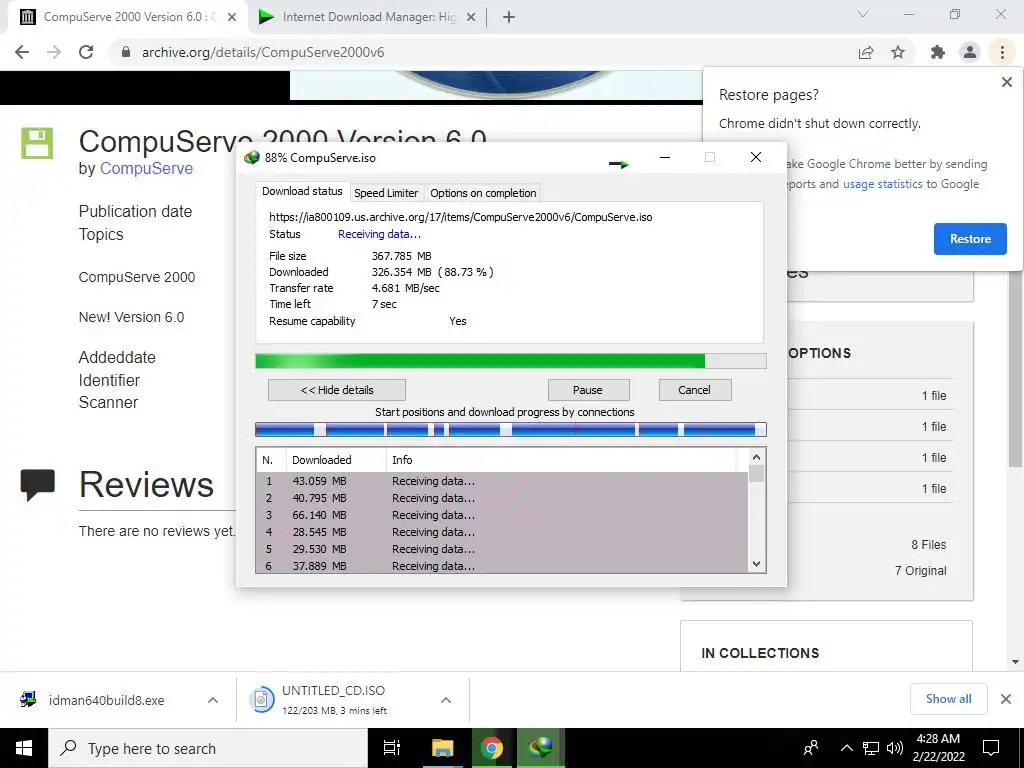The height and width of the screenshot is (768, 1024).
Task: Open Task View on the taskbar
Action: pos(392,748)
